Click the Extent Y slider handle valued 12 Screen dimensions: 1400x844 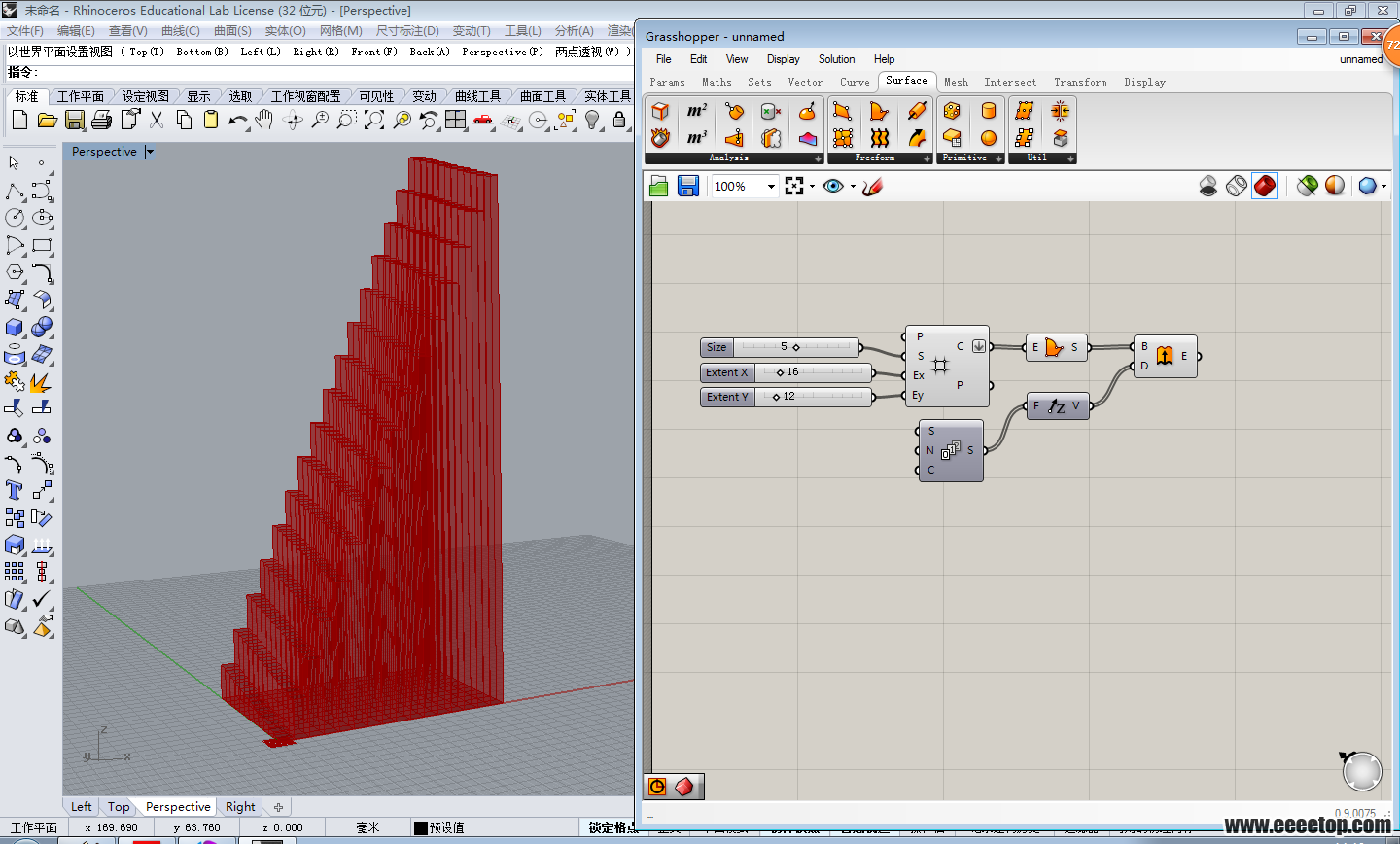point(776,397)
